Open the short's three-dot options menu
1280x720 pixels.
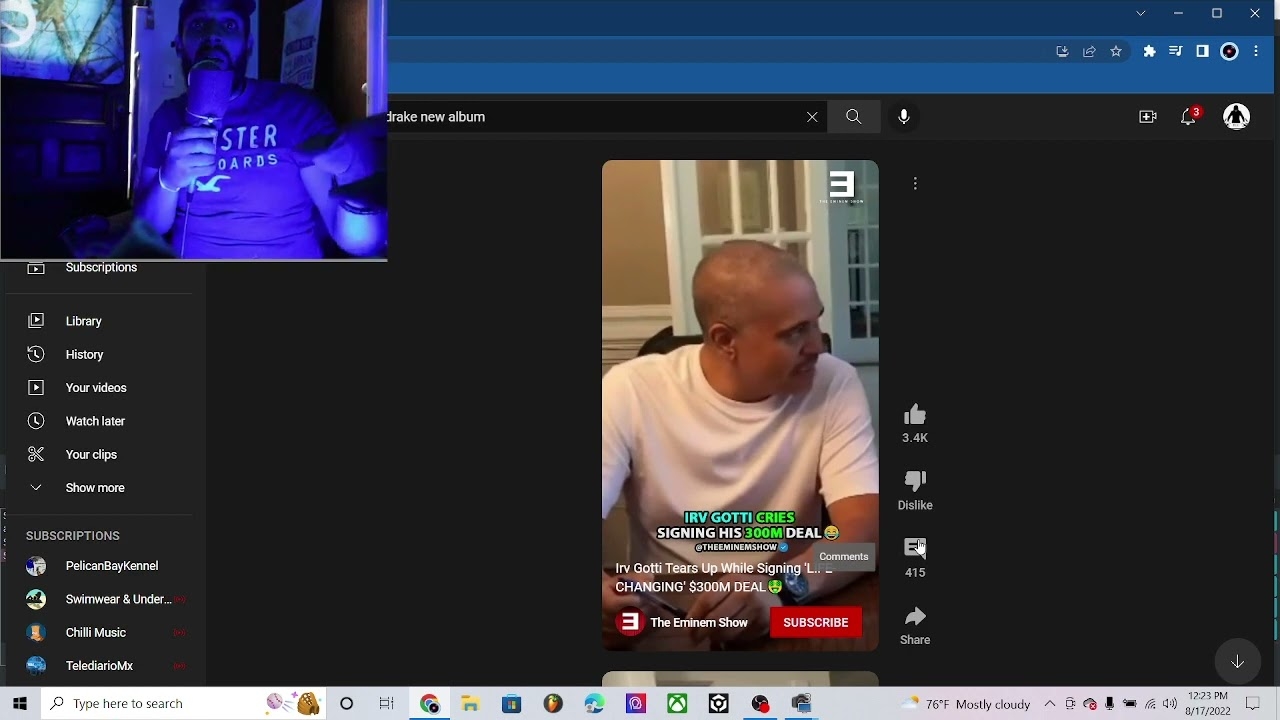tap(915, 183)
